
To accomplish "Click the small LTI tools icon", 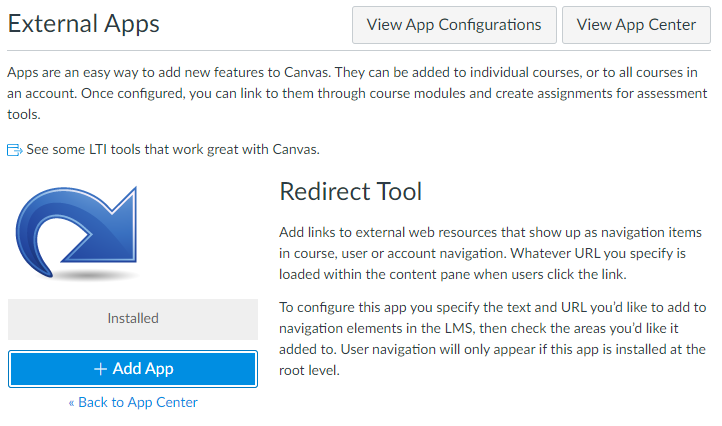I will pos(14,150).
